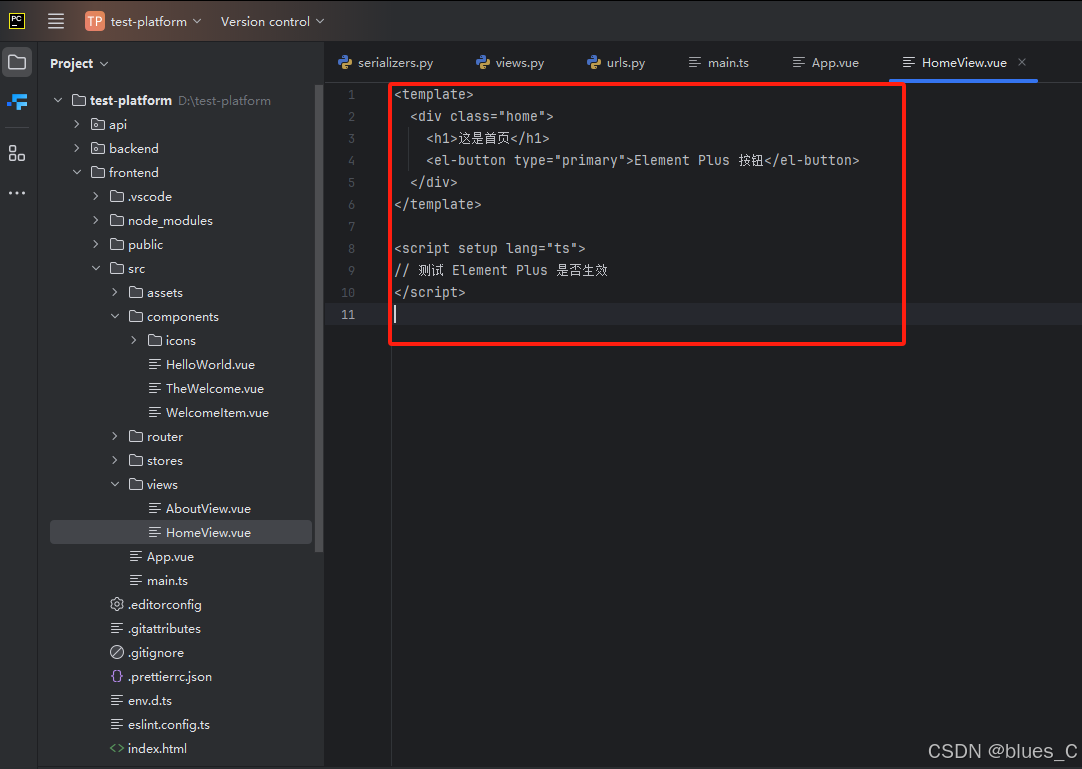Open test-platform project dropdown

tap(155, 21)
